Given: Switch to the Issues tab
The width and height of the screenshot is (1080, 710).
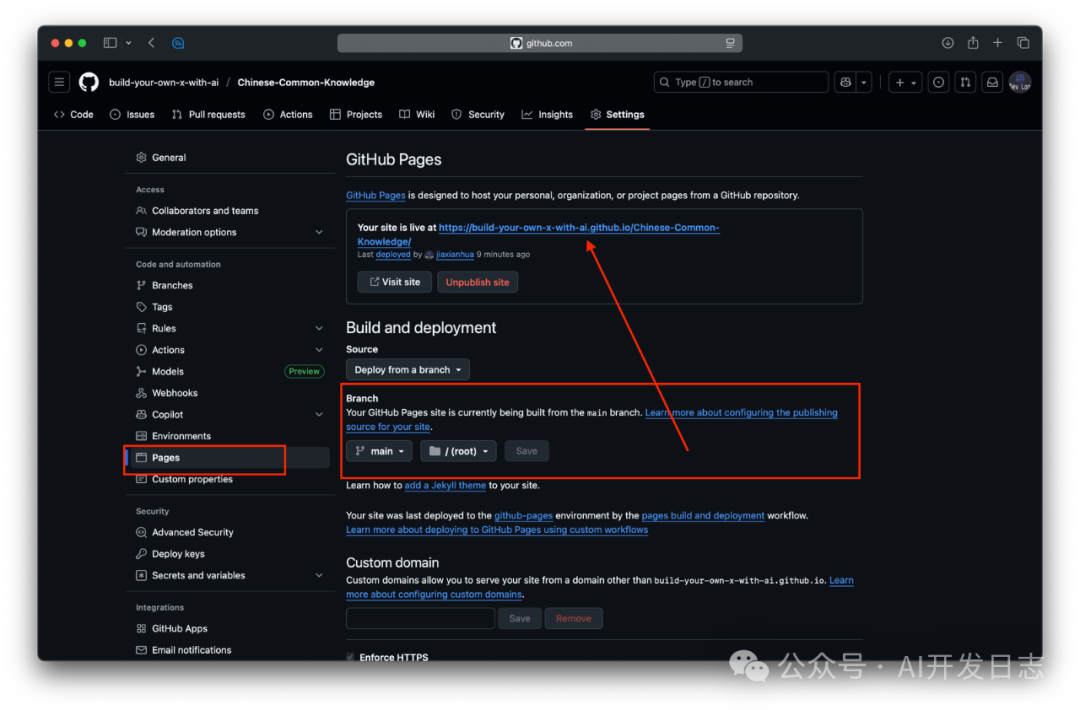Looking at the screenshot, I should (x=132, y=115).
